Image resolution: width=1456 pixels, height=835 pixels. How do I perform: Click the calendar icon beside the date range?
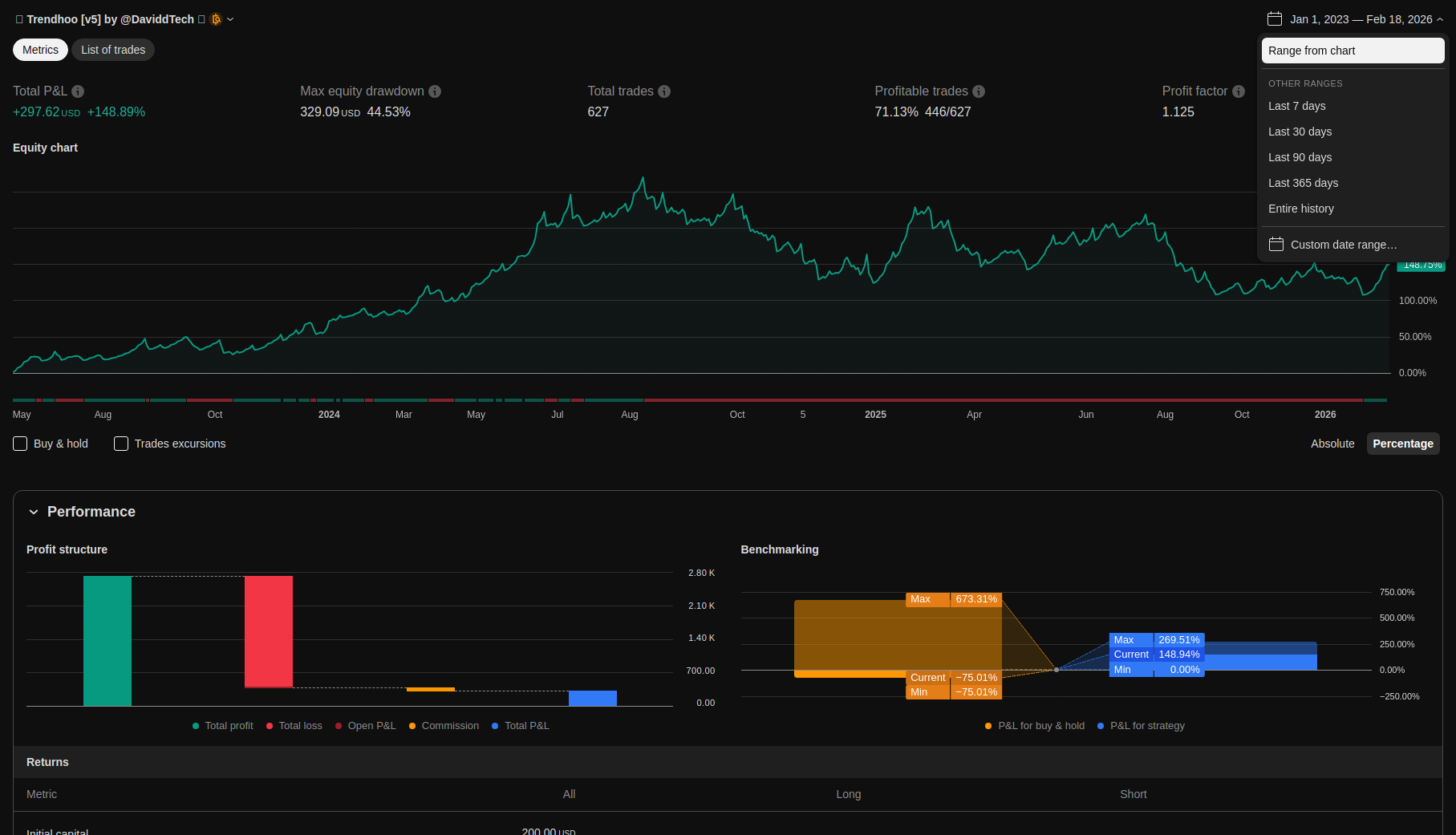(x=1275, y=19)
